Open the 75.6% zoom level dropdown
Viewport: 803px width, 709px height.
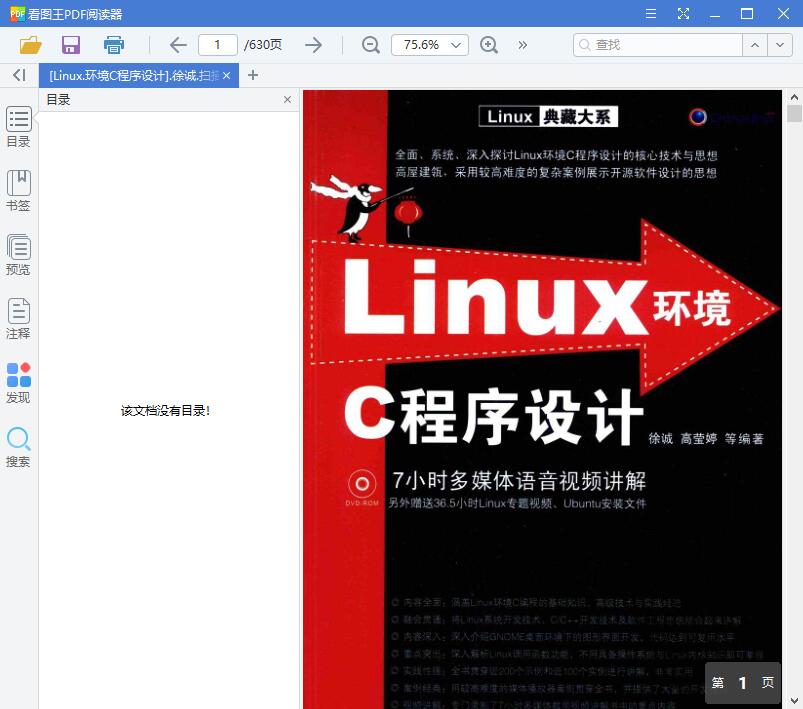430,45
